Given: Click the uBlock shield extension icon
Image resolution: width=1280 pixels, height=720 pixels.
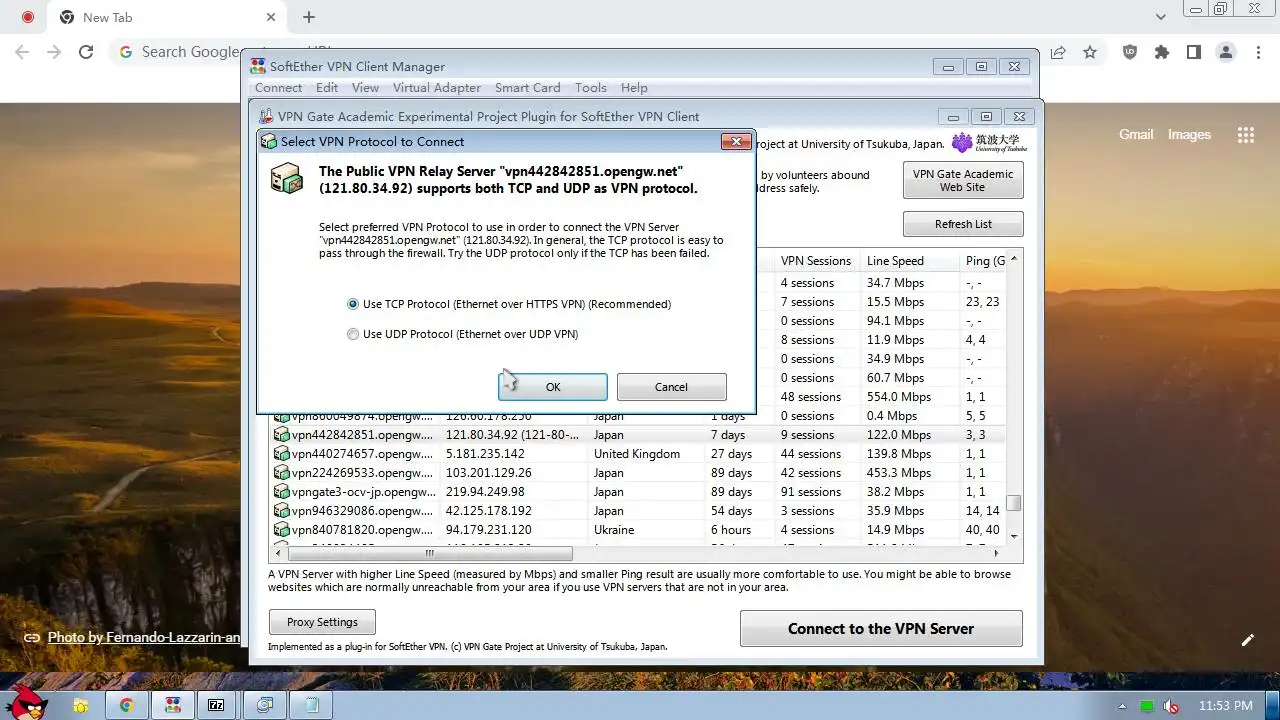Looking at the screenshot, I should point(1130,52).
